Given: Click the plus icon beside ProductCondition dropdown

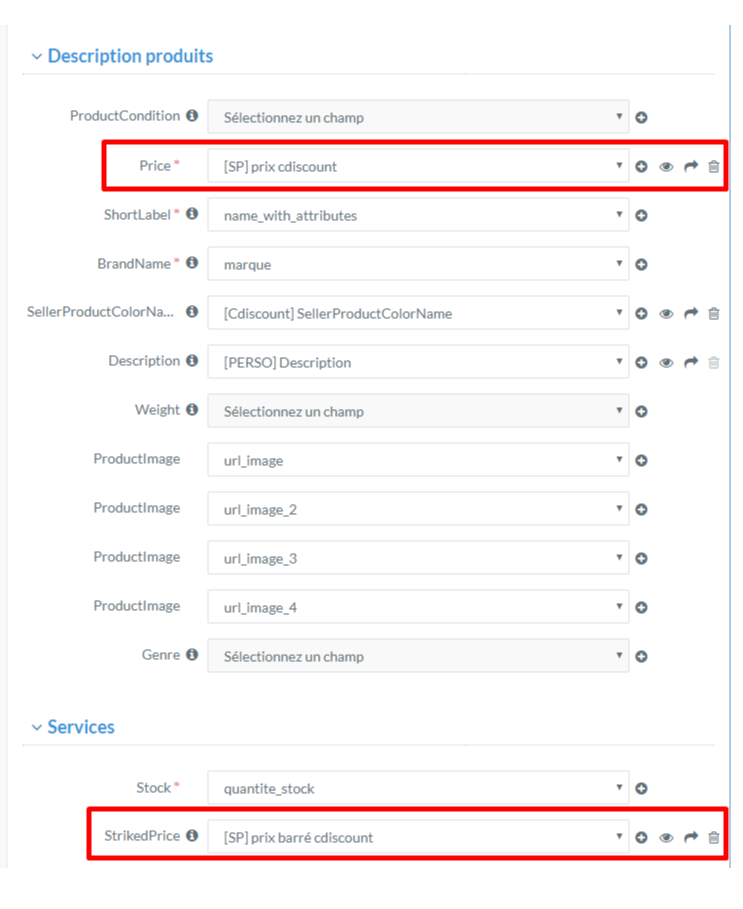Looking at the screenshot, I should click(641, 118).
